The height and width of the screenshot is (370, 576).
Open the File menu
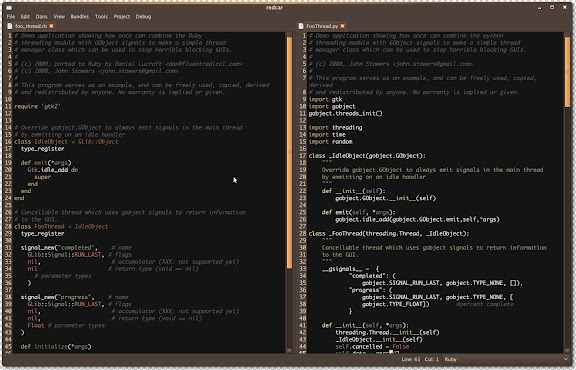(x=11, y=17)
